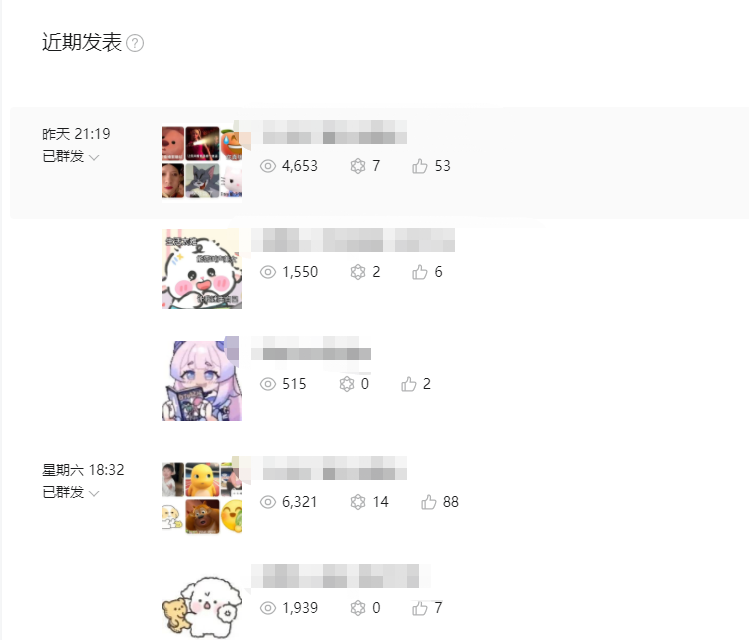Image resolution: width=749 pixels, height=640 pixels.
Task: Click the thumbs-up icon next to 2 likes
Action: (x=408, y=384)
